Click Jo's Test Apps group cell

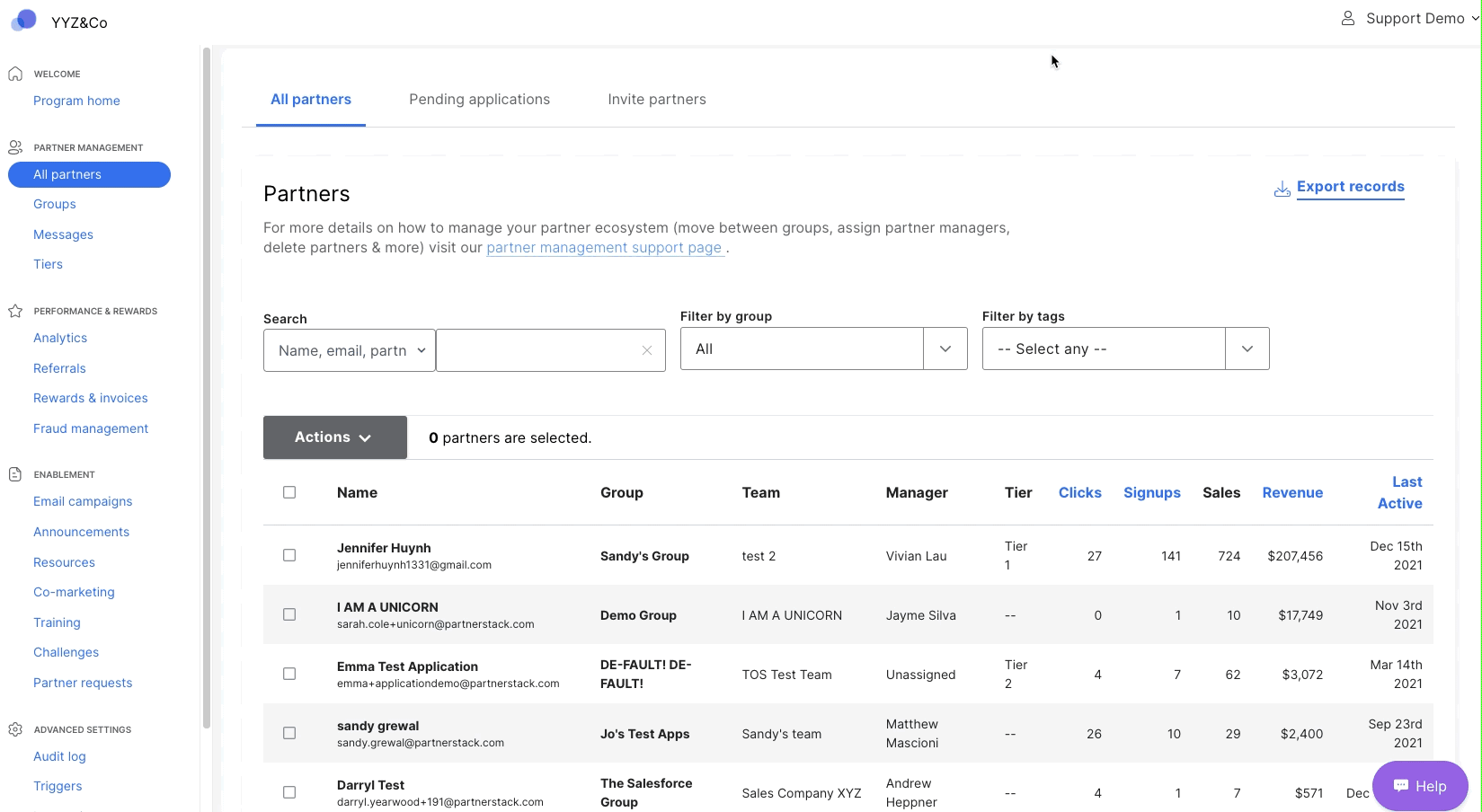644,734
